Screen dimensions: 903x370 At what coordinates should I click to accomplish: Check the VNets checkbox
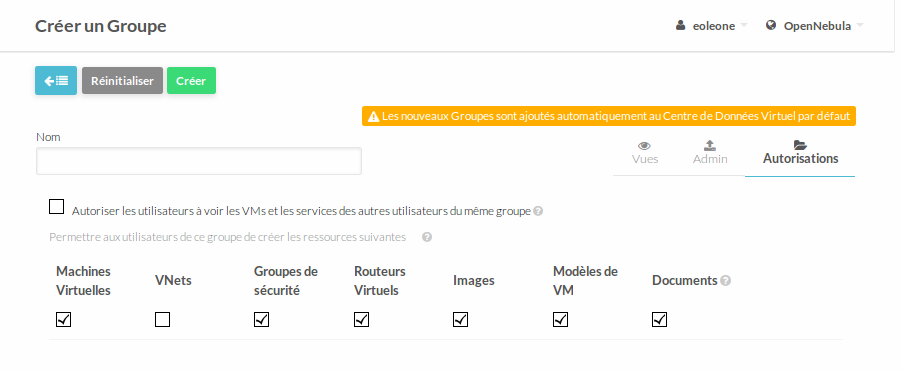[x=162, y=319]
